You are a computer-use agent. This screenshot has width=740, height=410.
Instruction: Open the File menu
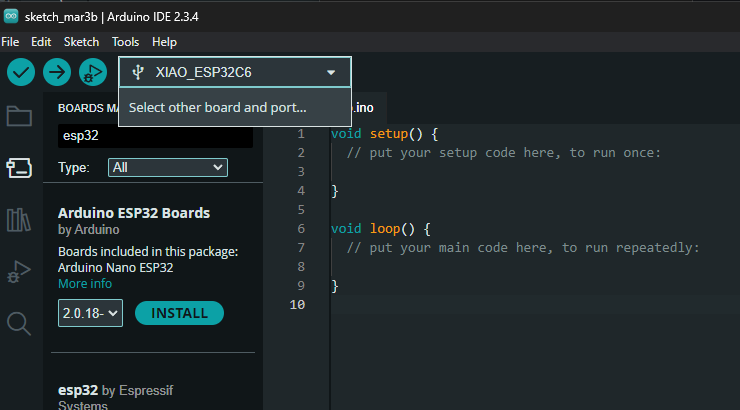(10, 42)
